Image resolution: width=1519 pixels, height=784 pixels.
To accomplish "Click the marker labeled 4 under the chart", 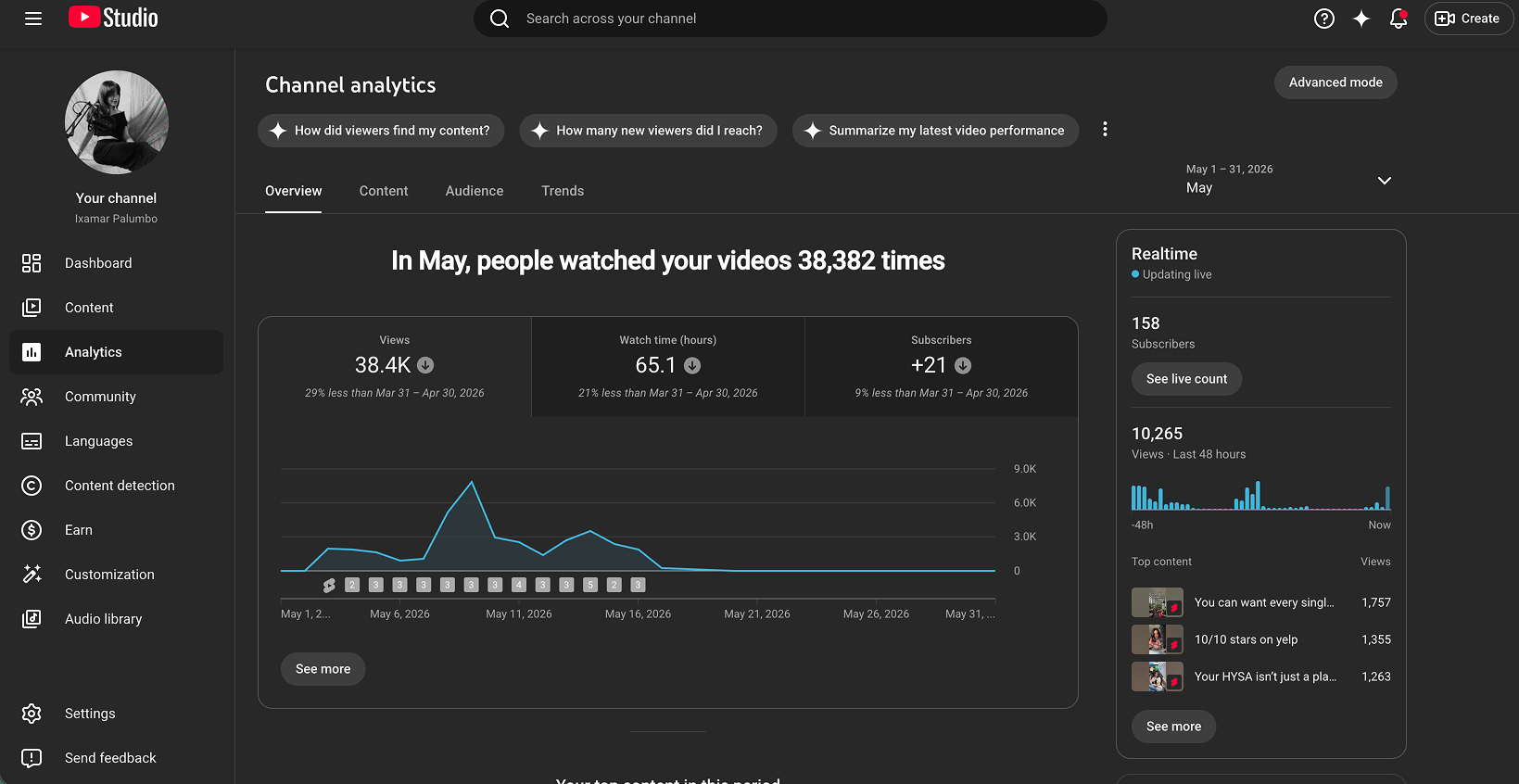I will (x=519, y=585).
